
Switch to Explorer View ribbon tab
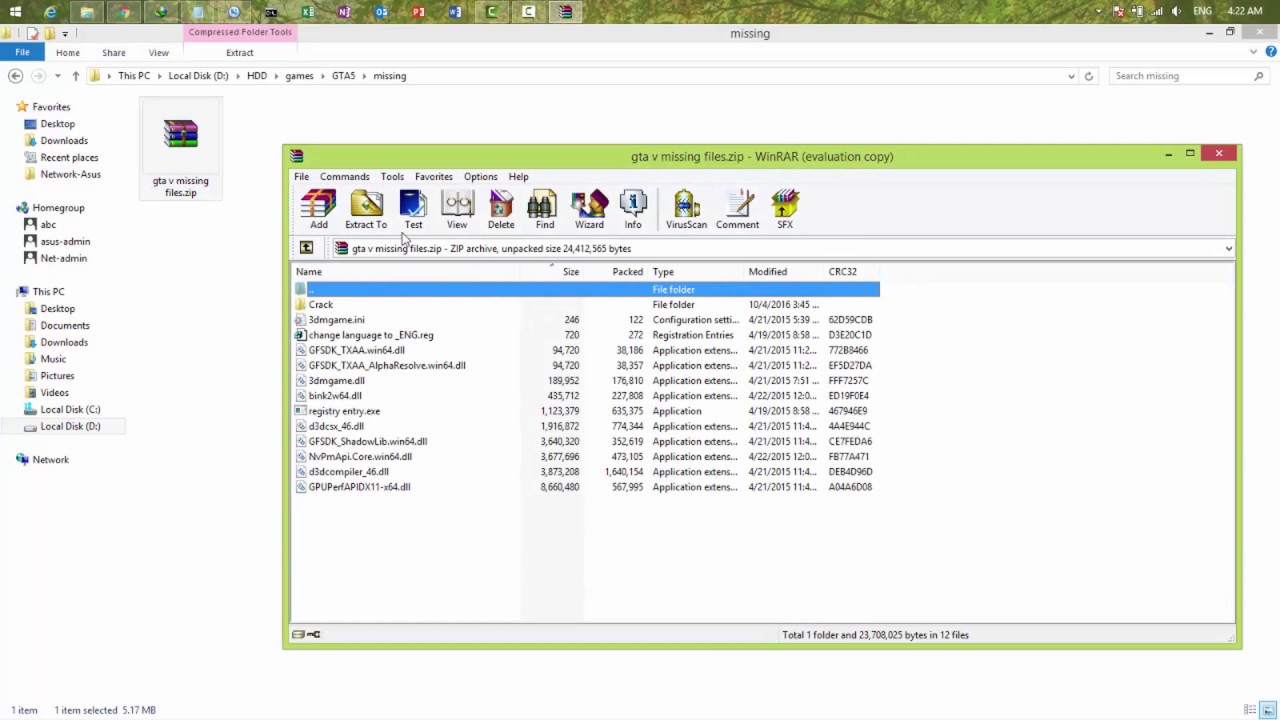click(158, 52)
